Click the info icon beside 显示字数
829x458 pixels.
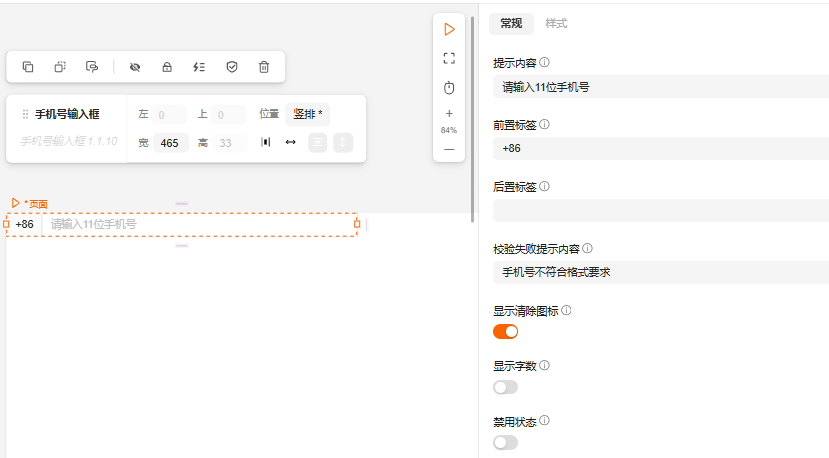click(544, 365)
